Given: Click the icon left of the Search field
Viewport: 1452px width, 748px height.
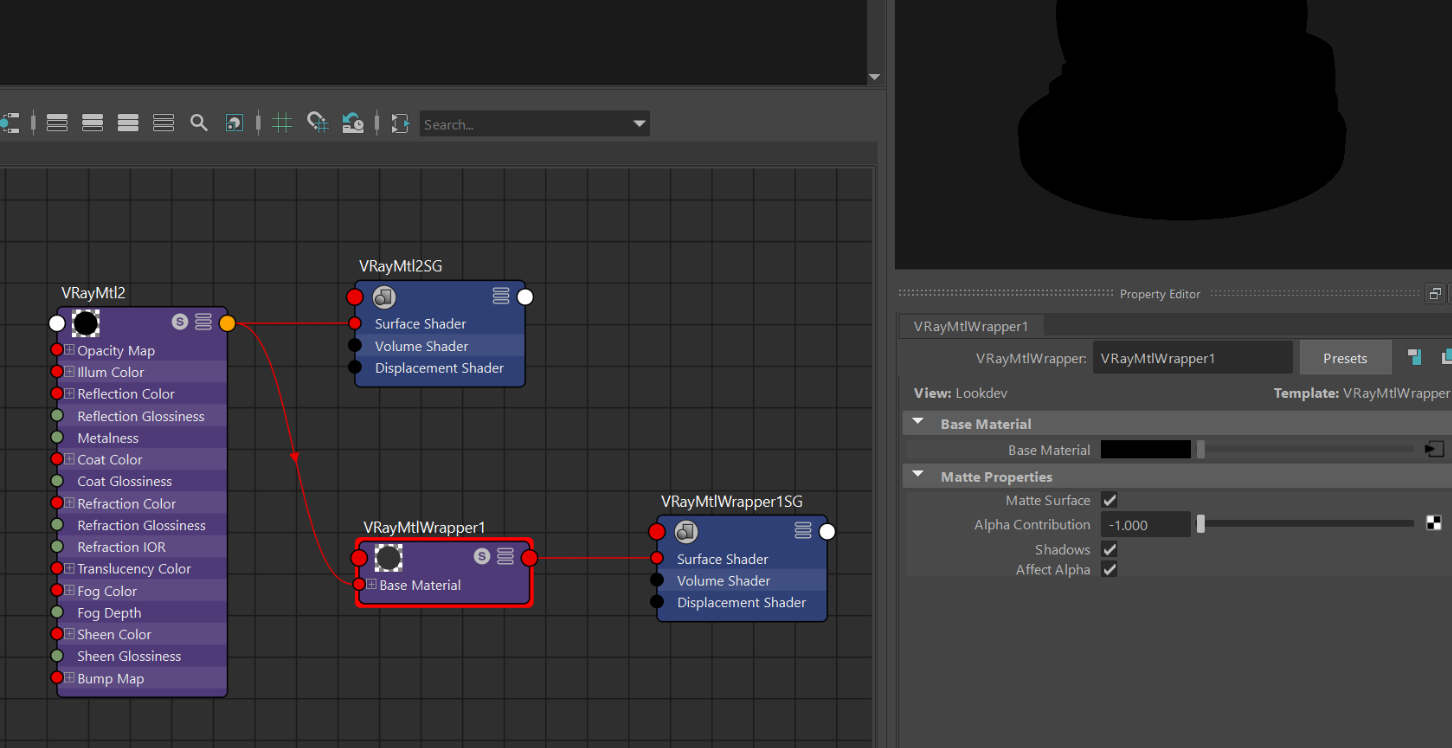Looking at the screenshot, I should pyautogui.click(x=400, y=123).
